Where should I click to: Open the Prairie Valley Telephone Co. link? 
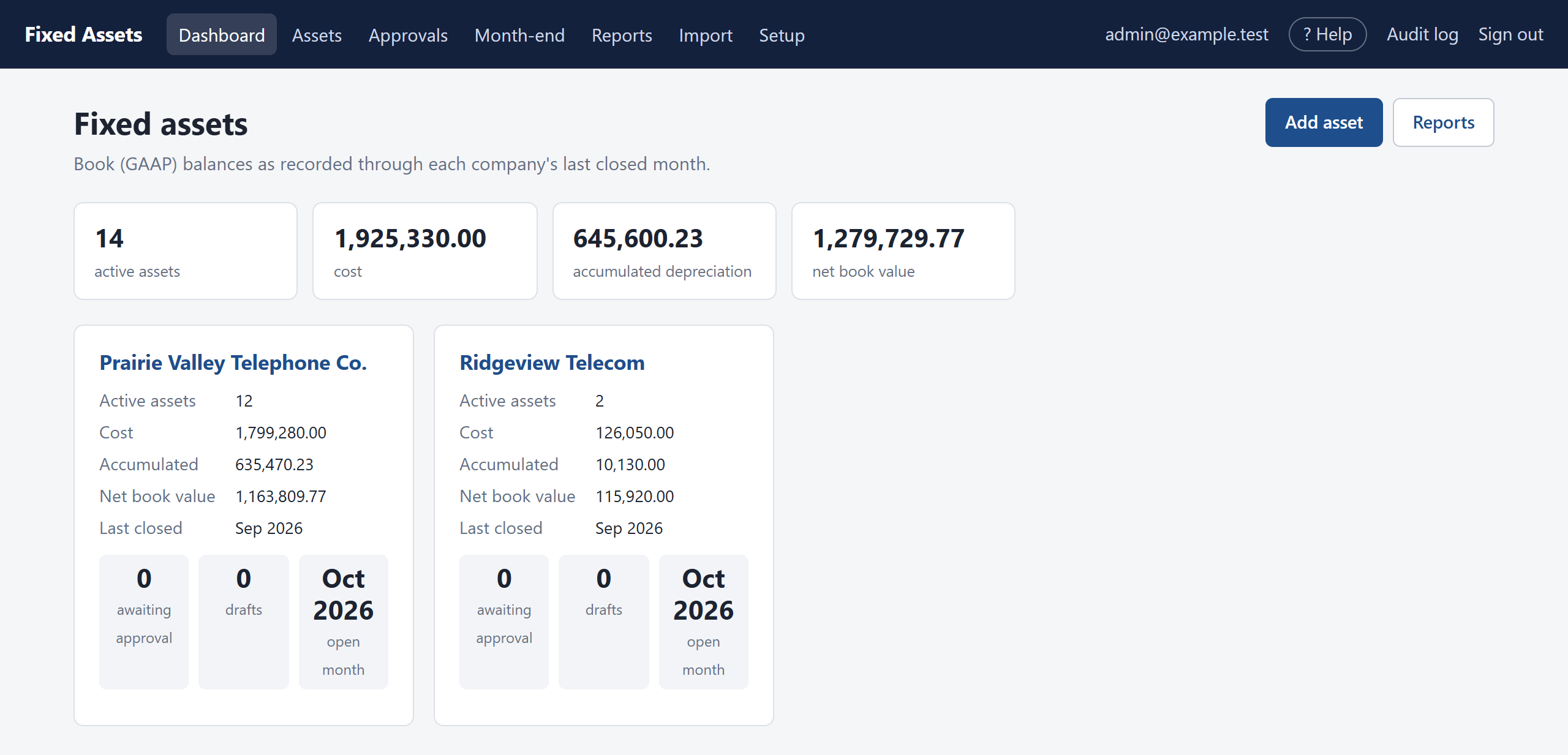[x=233, y=362]
